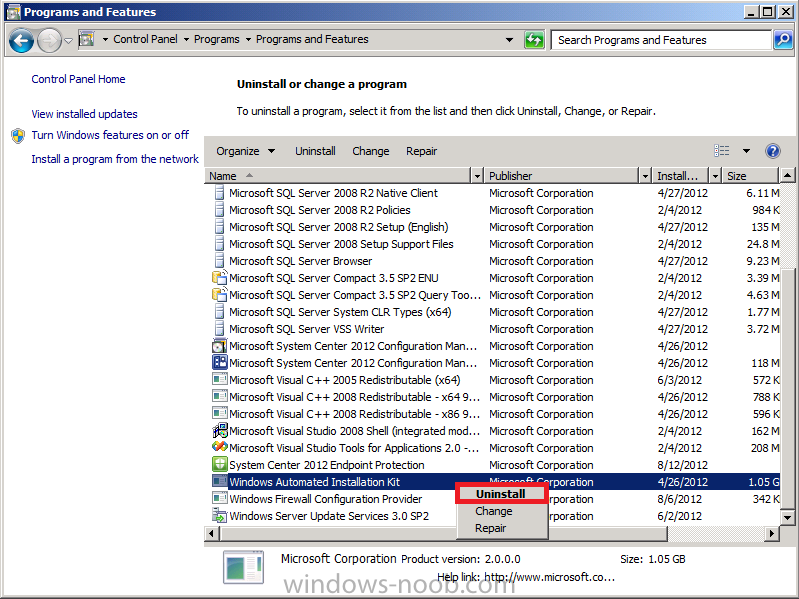This screenshot has height=599, width=799.
Task: Expand the address bar history dropdown
Action: click(509, 40)
